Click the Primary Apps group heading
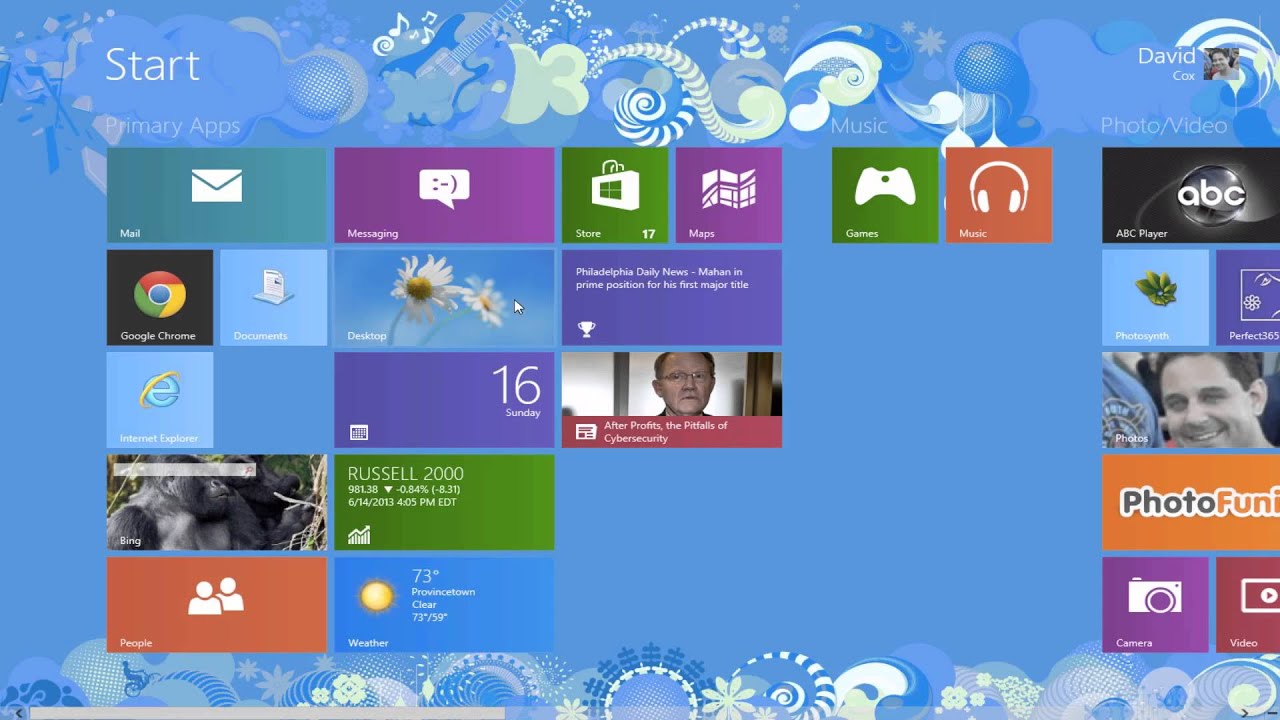This screenshot has width=1280, height=720. (172, 126)
